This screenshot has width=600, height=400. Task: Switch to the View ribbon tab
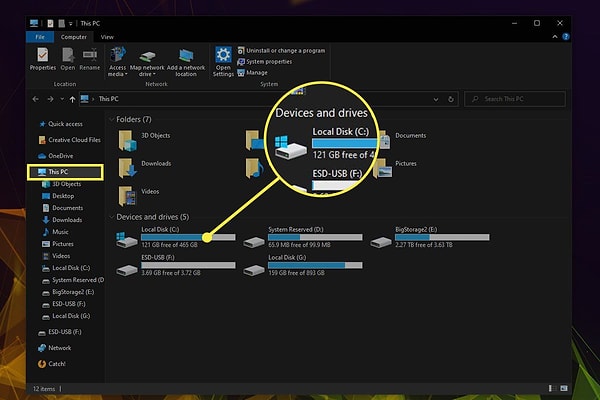click(107, 37)
